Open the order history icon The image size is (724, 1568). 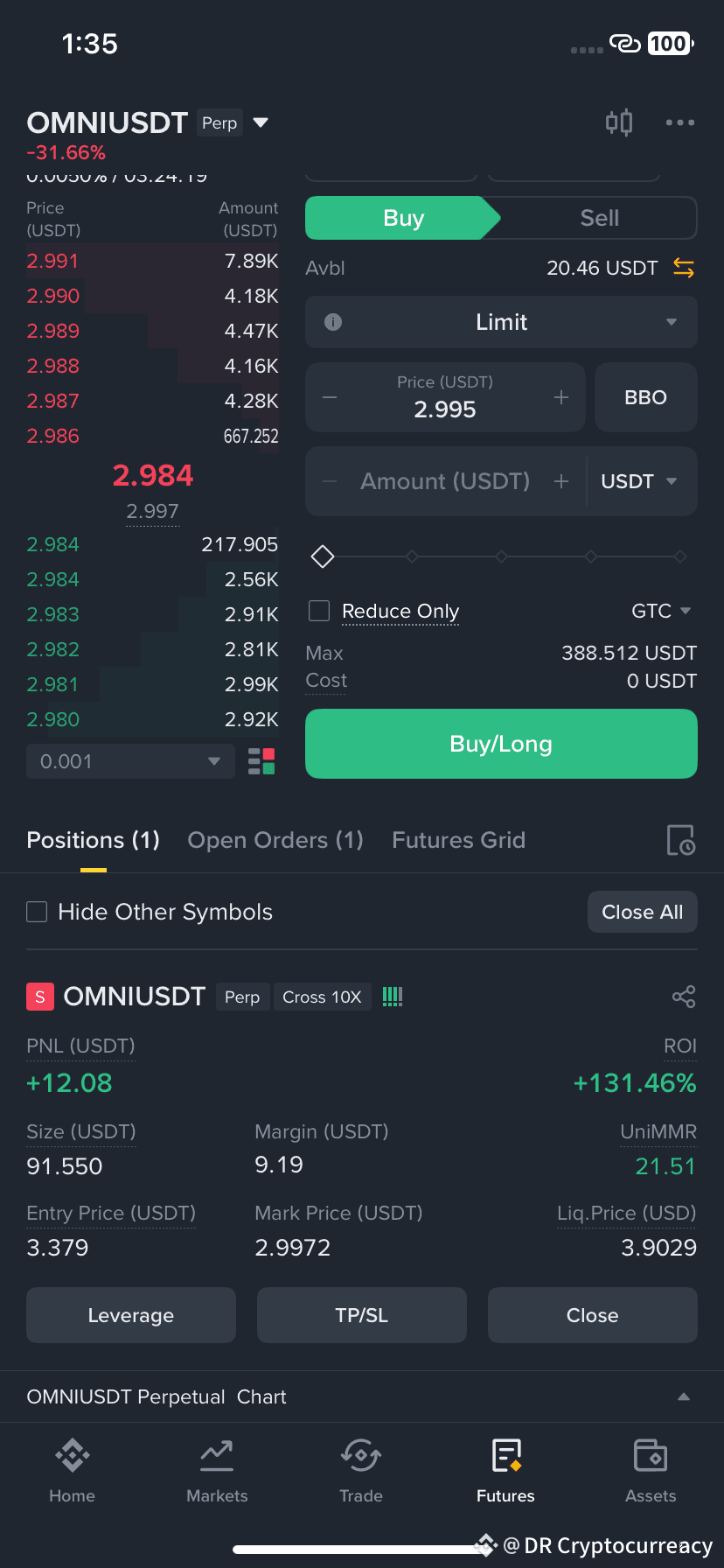[680, 840]
